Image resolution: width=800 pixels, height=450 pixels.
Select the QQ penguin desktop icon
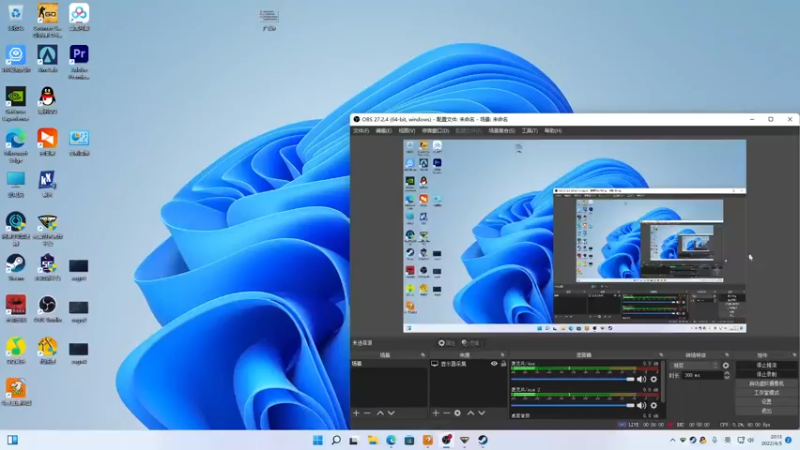click(x=47, y=101)
